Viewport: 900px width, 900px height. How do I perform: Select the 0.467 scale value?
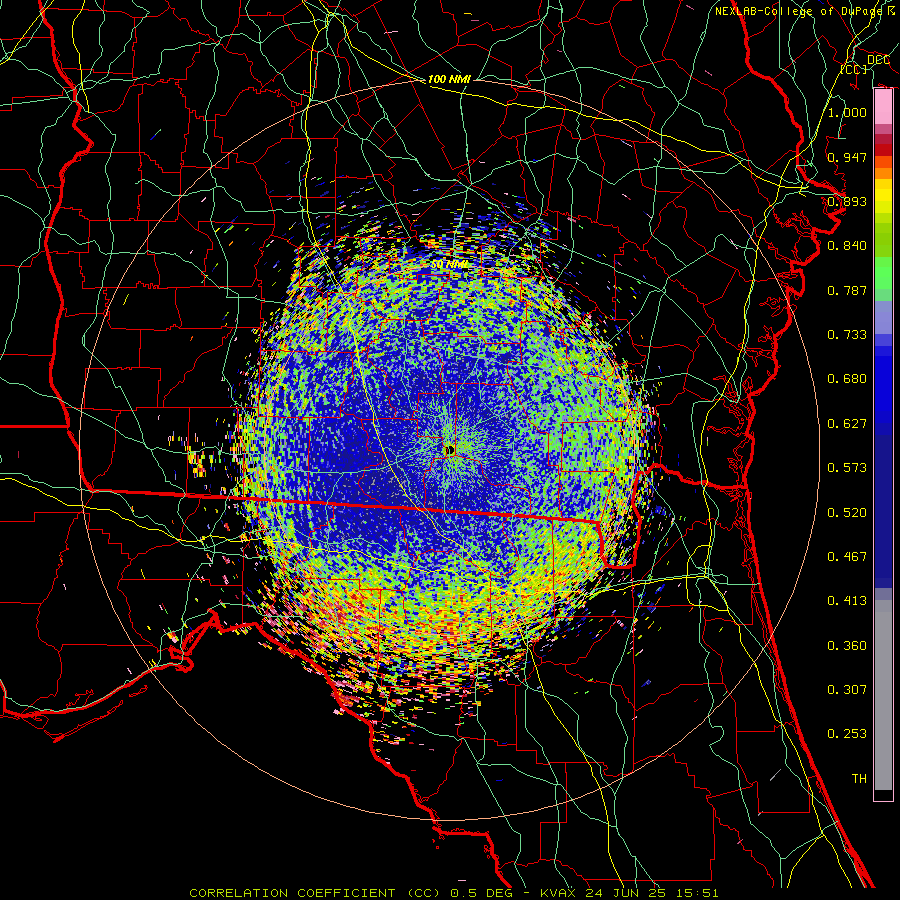847,556
